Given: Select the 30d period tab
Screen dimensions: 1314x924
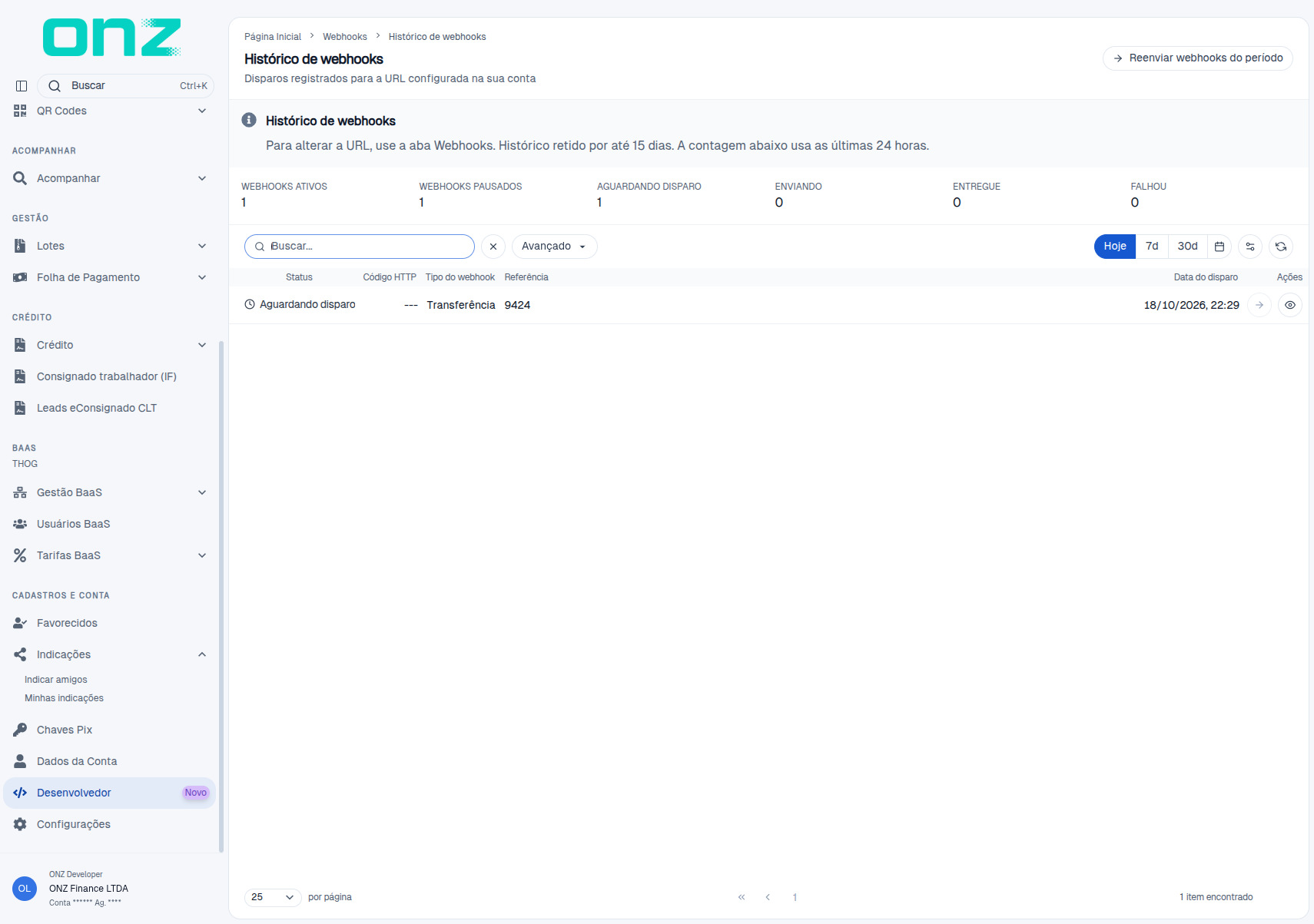Looking at the screenshot, I should coord(1187,247).
